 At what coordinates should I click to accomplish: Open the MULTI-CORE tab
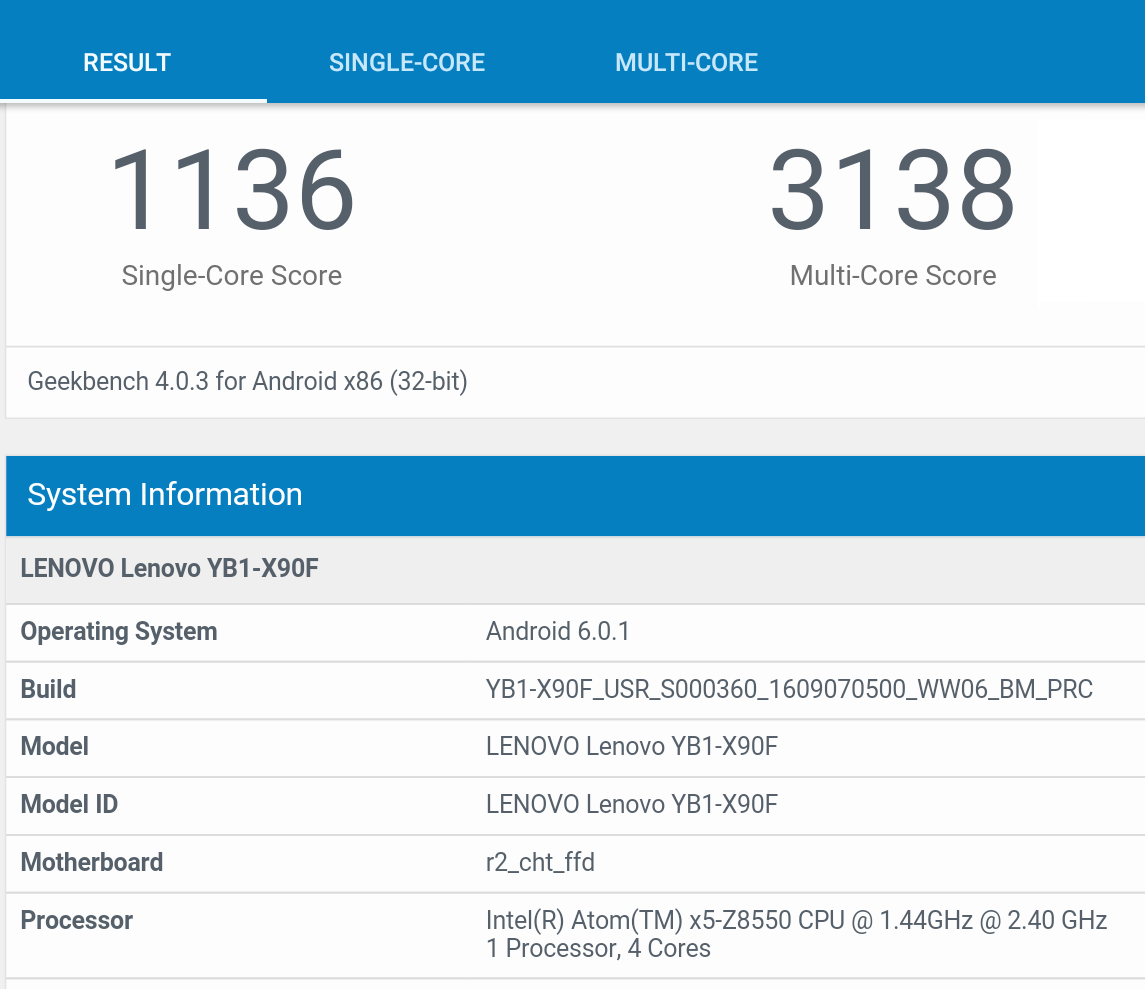pyautogui.click(x=686, y=62)
